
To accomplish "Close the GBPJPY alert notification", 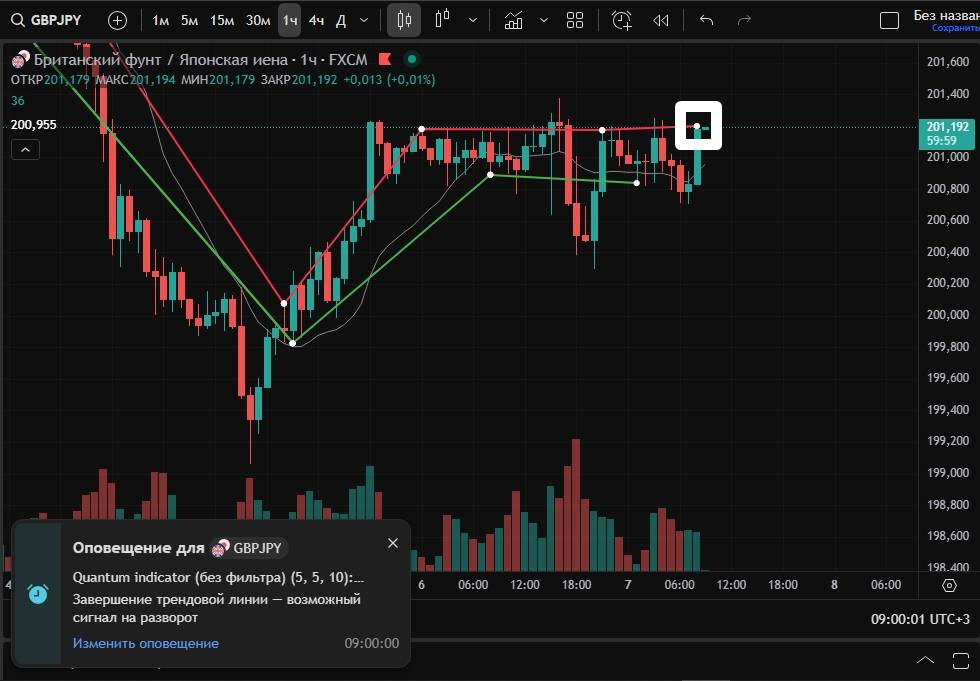I will tap(393, 542).
